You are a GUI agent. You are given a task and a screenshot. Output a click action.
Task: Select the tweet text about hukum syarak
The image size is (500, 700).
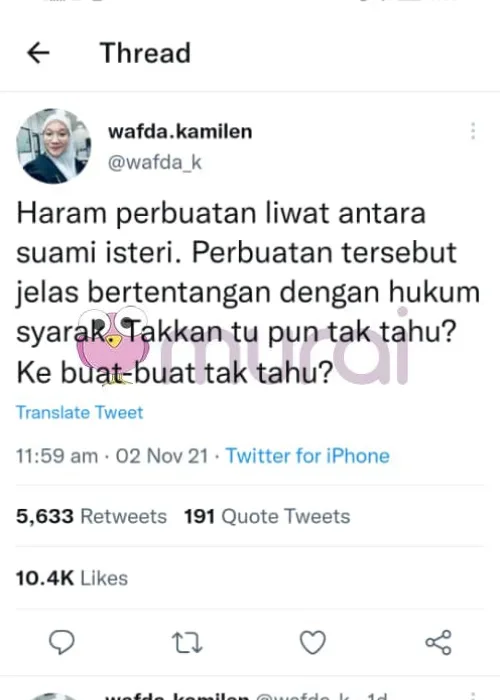point(248,292)
